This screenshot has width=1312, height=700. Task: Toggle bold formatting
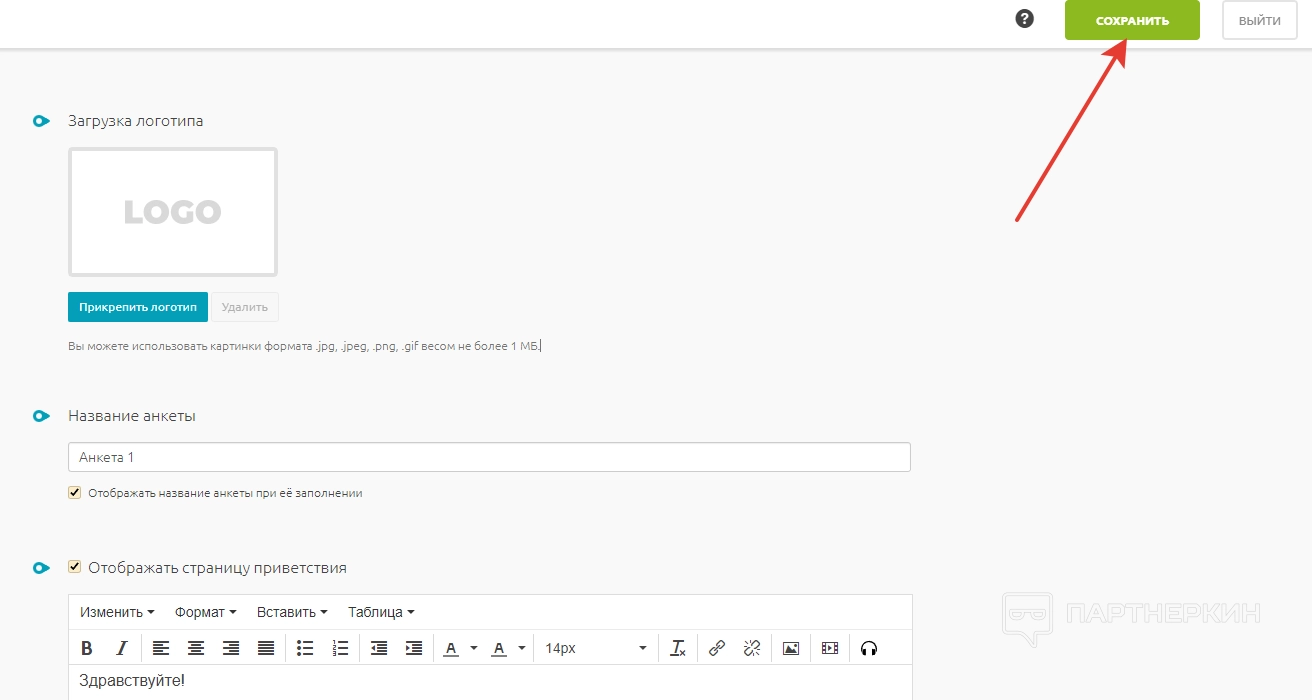tap(87, 648)
